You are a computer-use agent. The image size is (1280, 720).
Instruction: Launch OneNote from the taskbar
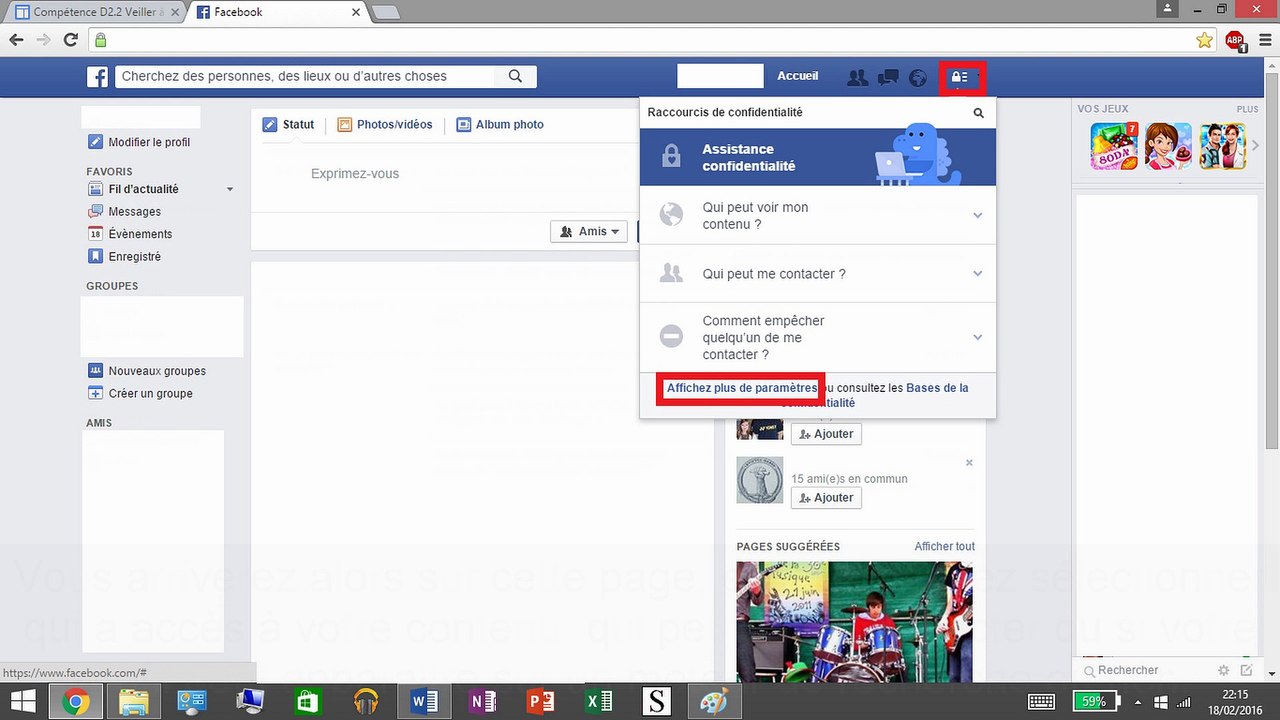(482, 702)
